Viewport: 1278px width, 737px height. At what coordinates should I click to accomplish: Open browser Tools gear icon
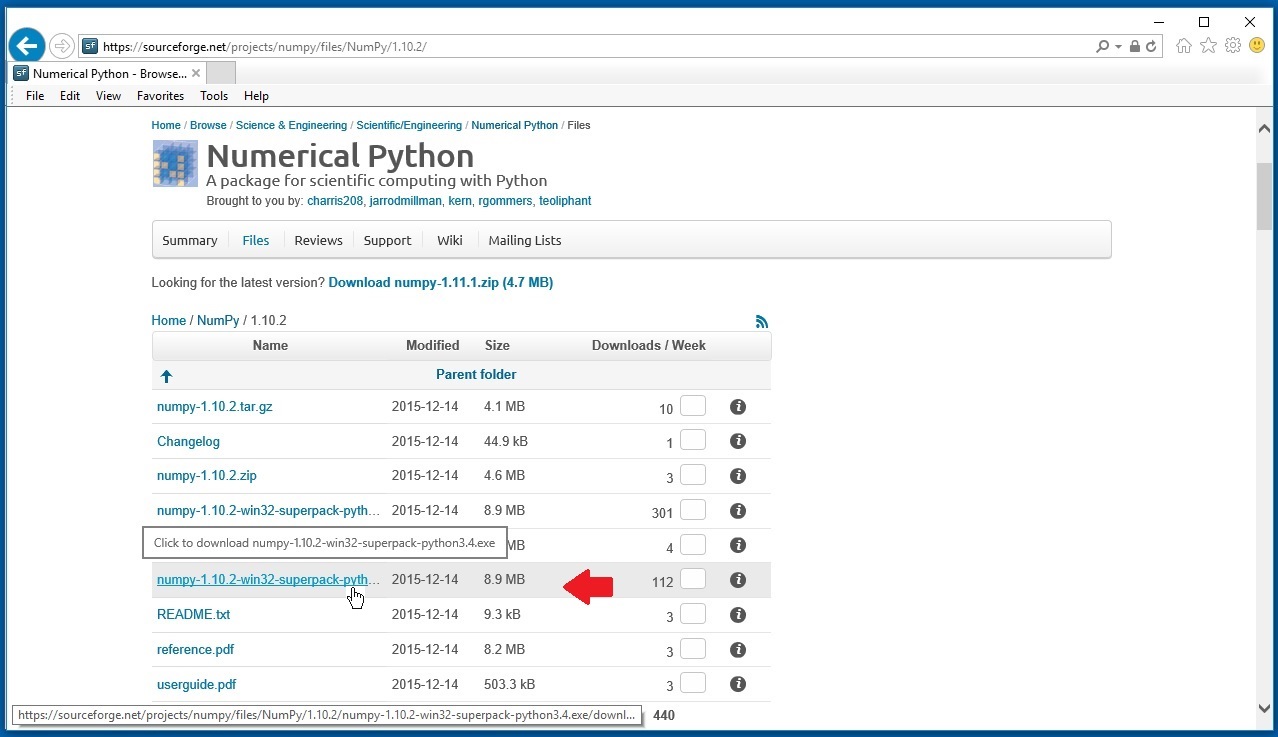coord(1233,46)
